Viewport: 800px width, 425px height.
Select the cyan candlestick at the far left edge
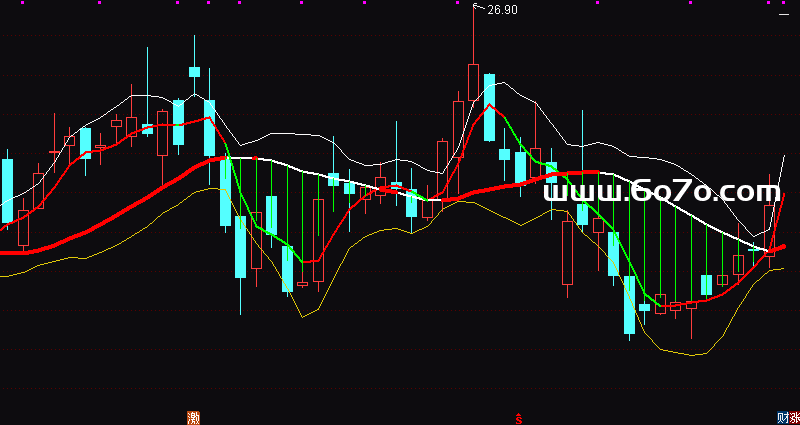click(7, 190)
